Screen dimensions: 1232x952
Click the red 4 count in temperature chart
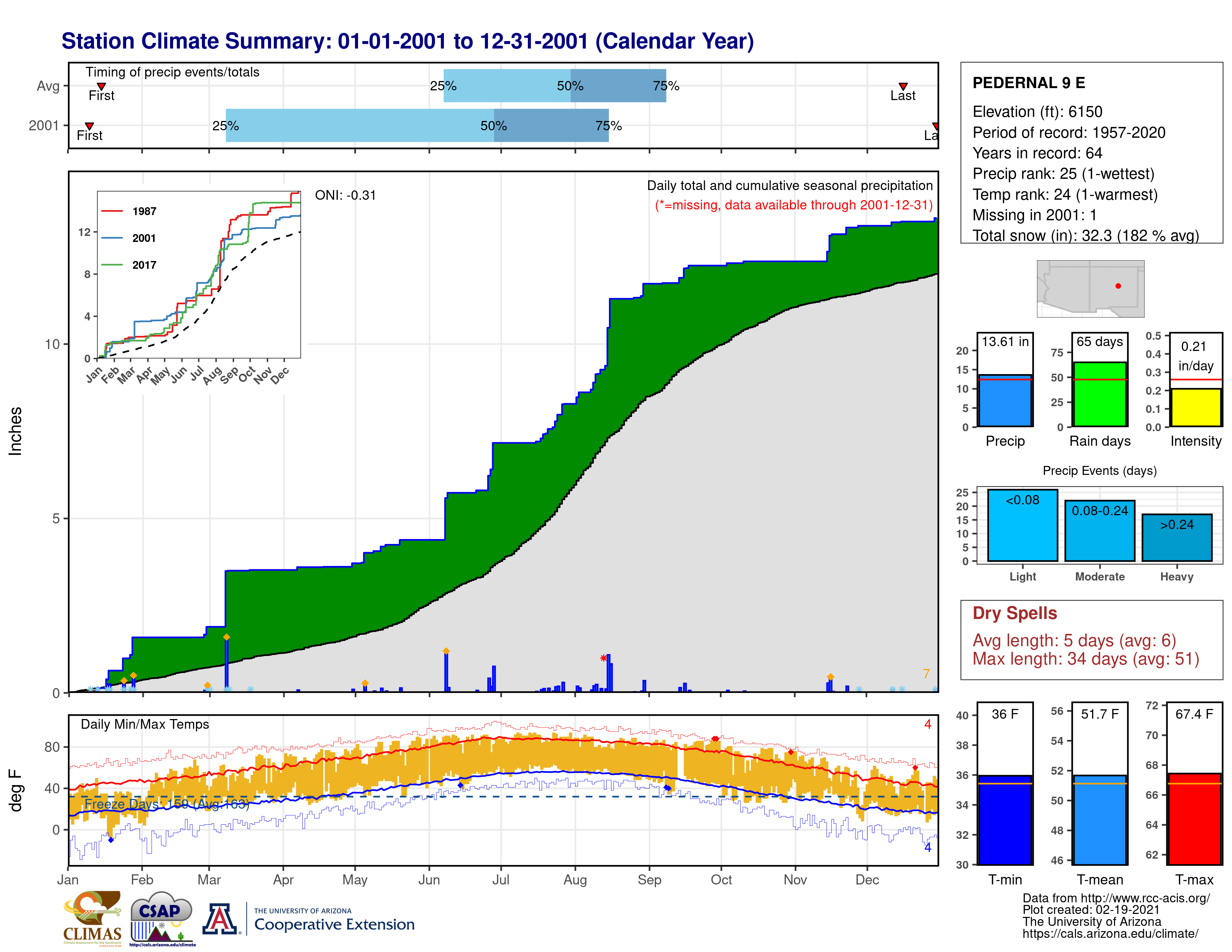click(x=928, y=724)
